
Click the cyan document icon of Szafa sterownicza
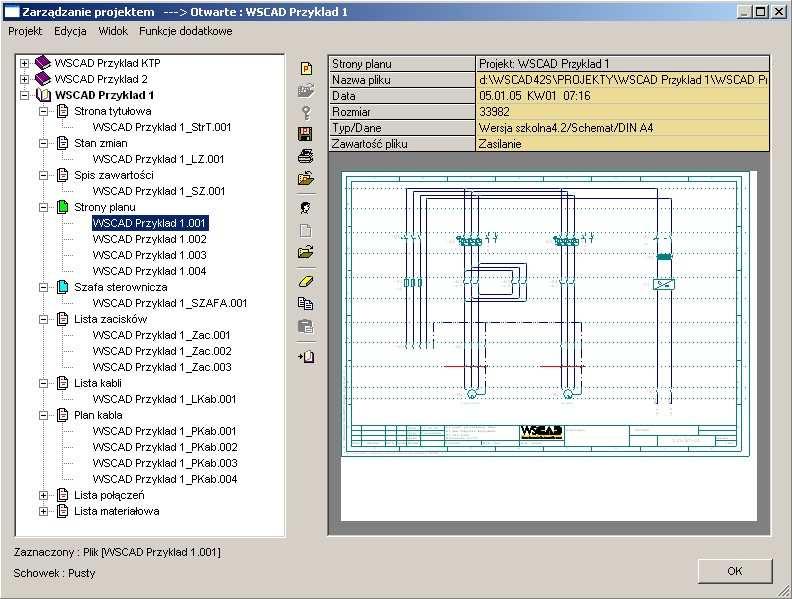[x=62, y=287]
